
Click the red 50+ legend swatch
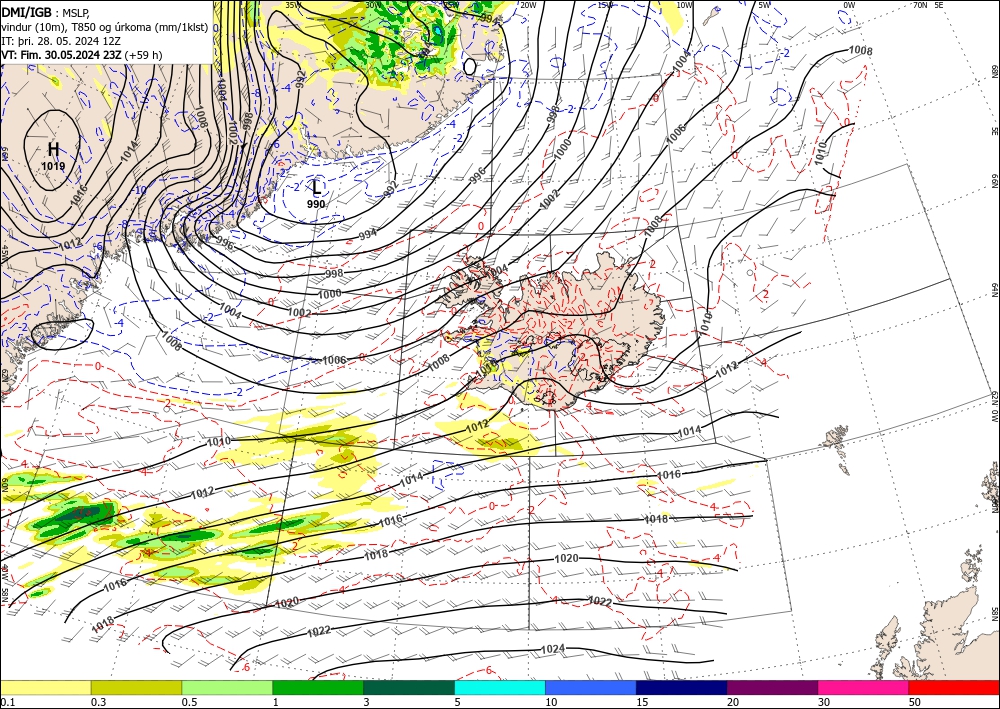point(954,687)
